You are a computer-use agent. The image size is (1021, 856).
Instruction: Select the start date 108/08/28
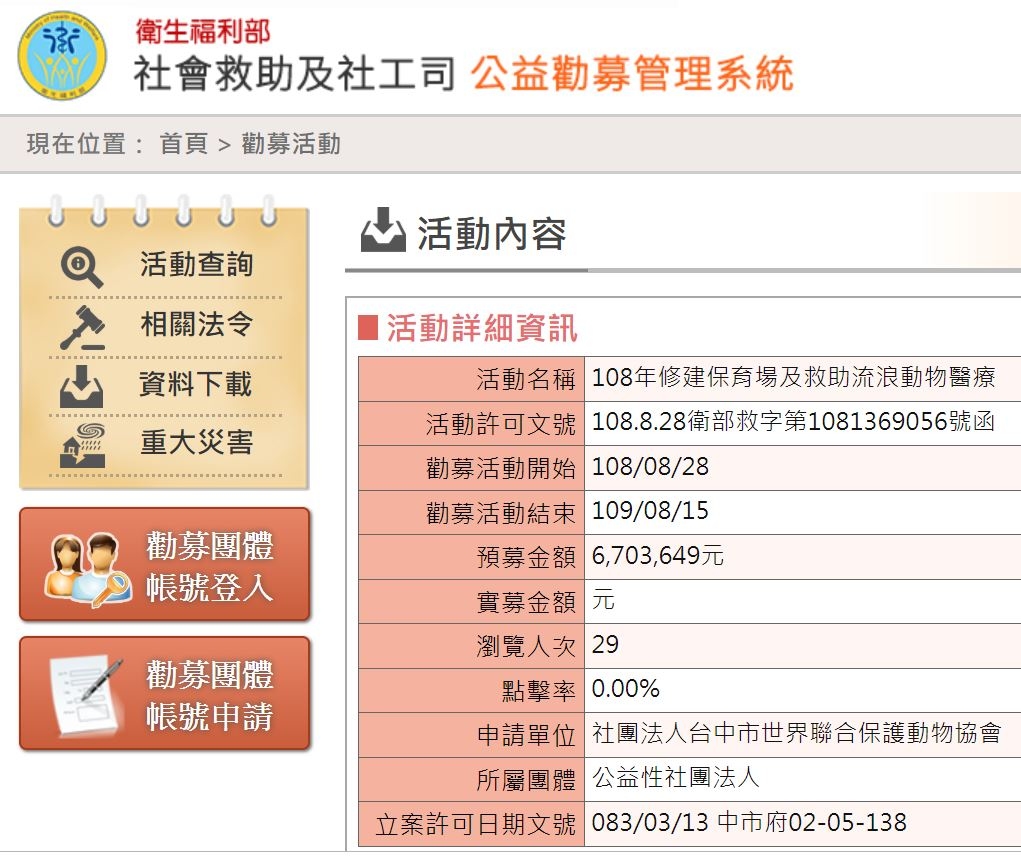tap(650, 466)
